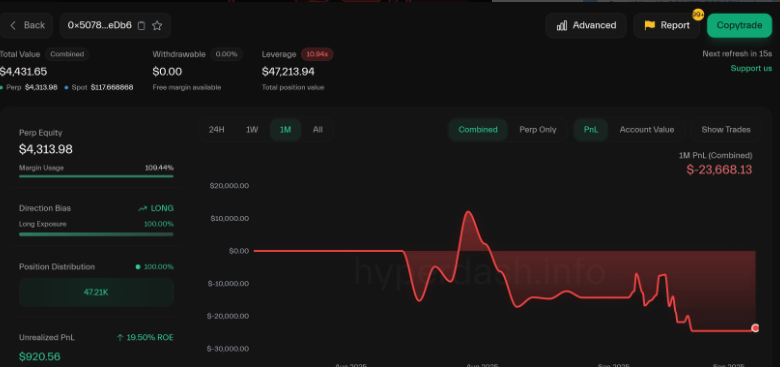Switch chart to Perp Only
The width and height of the screenshot is (780, 367).
[x=538, y=130]
